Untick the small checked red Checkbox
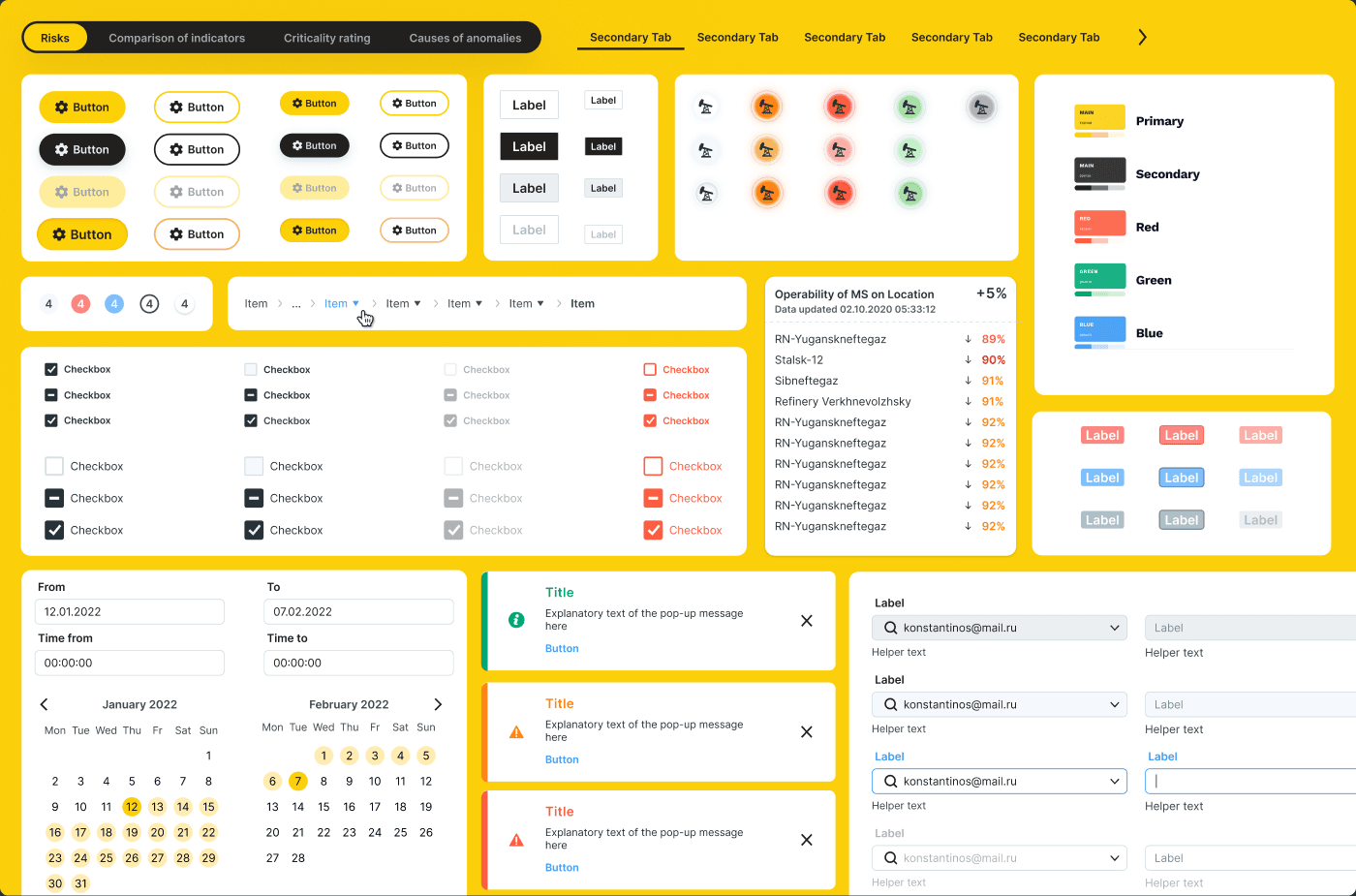 650,420
